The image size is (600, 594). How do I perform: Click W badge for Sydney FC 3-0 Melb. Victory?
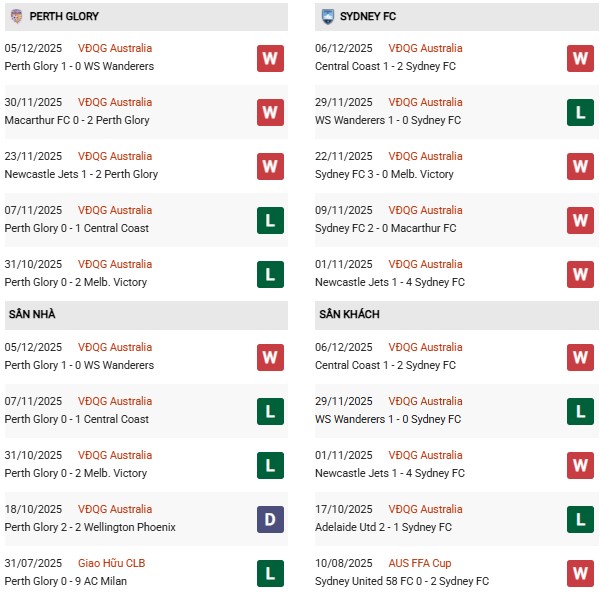(x=580, y=166)
